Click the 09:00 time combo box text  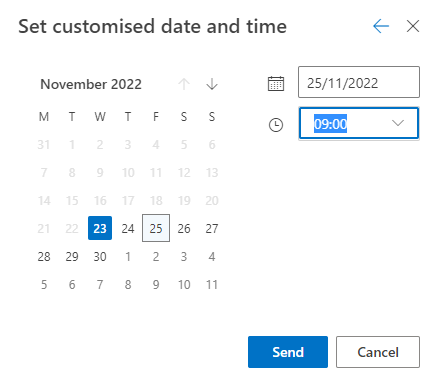coord(330,124)
